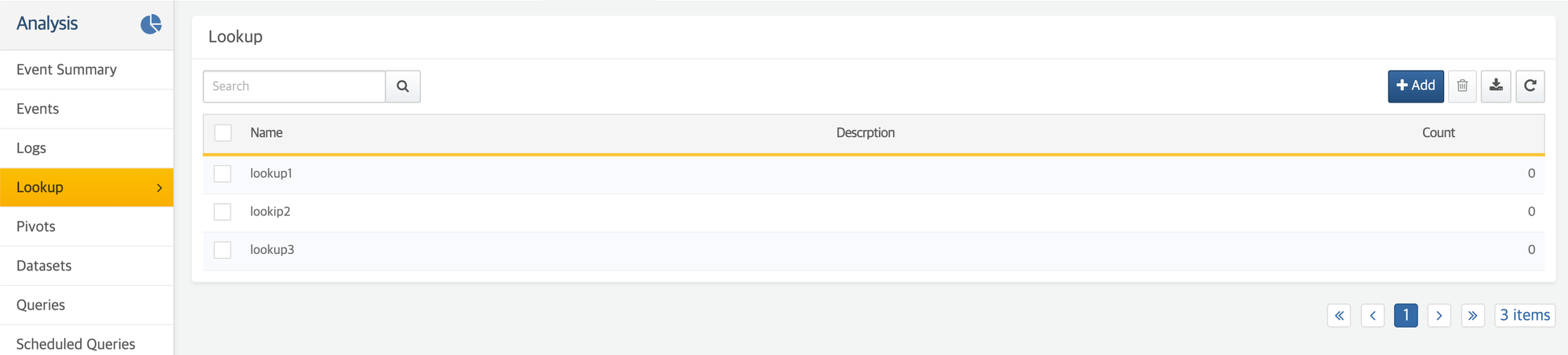
Task: Click the trash delete icon
Action: click(x=1462, y=86)
